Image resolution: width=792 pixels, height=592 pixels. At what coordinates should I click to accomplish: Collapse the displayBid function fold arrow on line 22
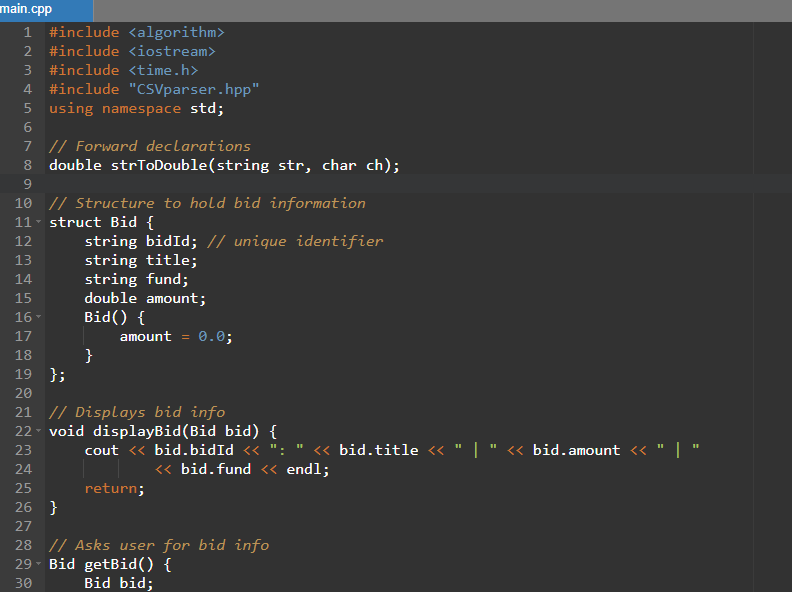click(x=38, y=431)
